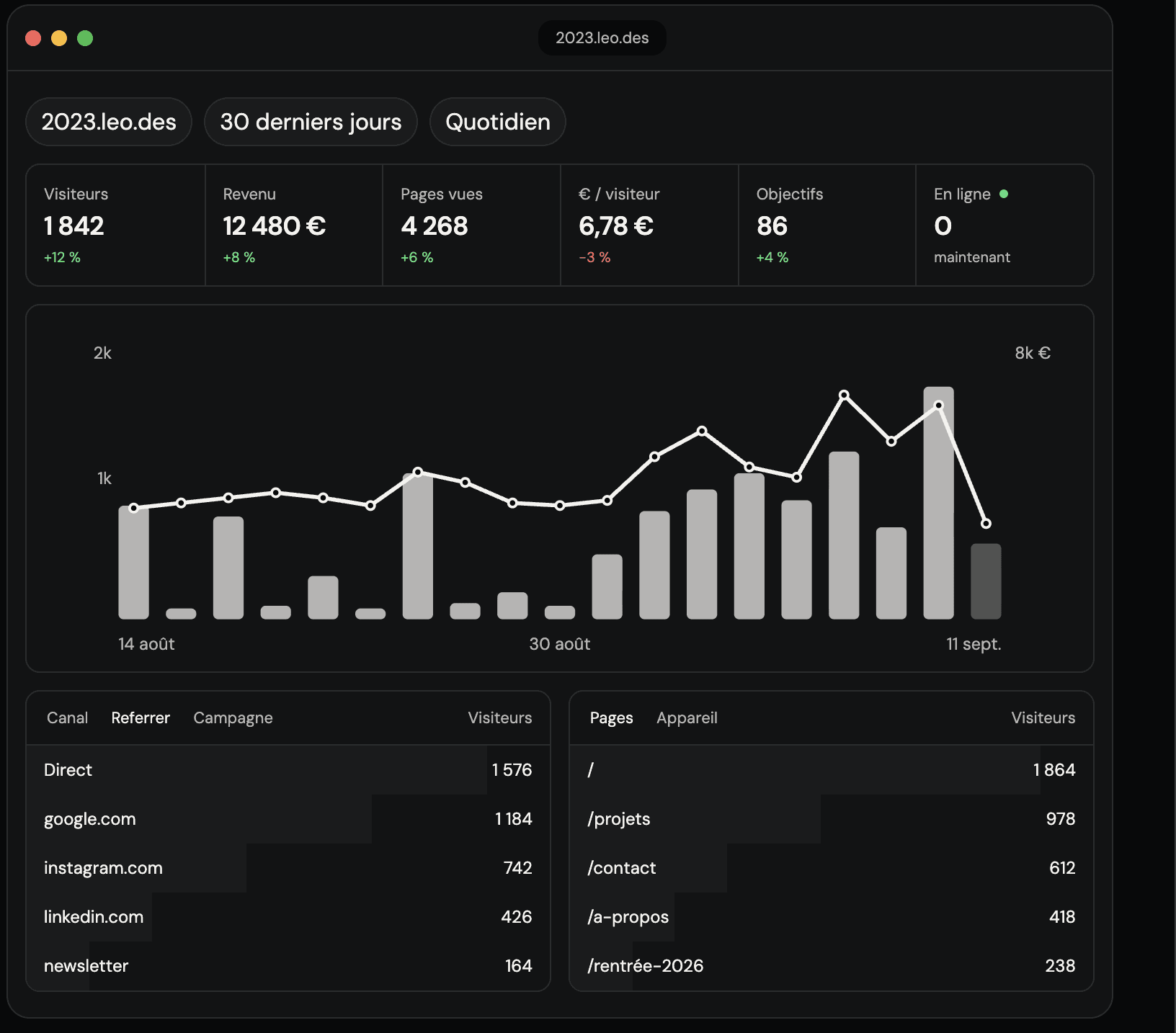Click the 12 480 € revenue value
1176x1033 pixels.
point(275,226)
